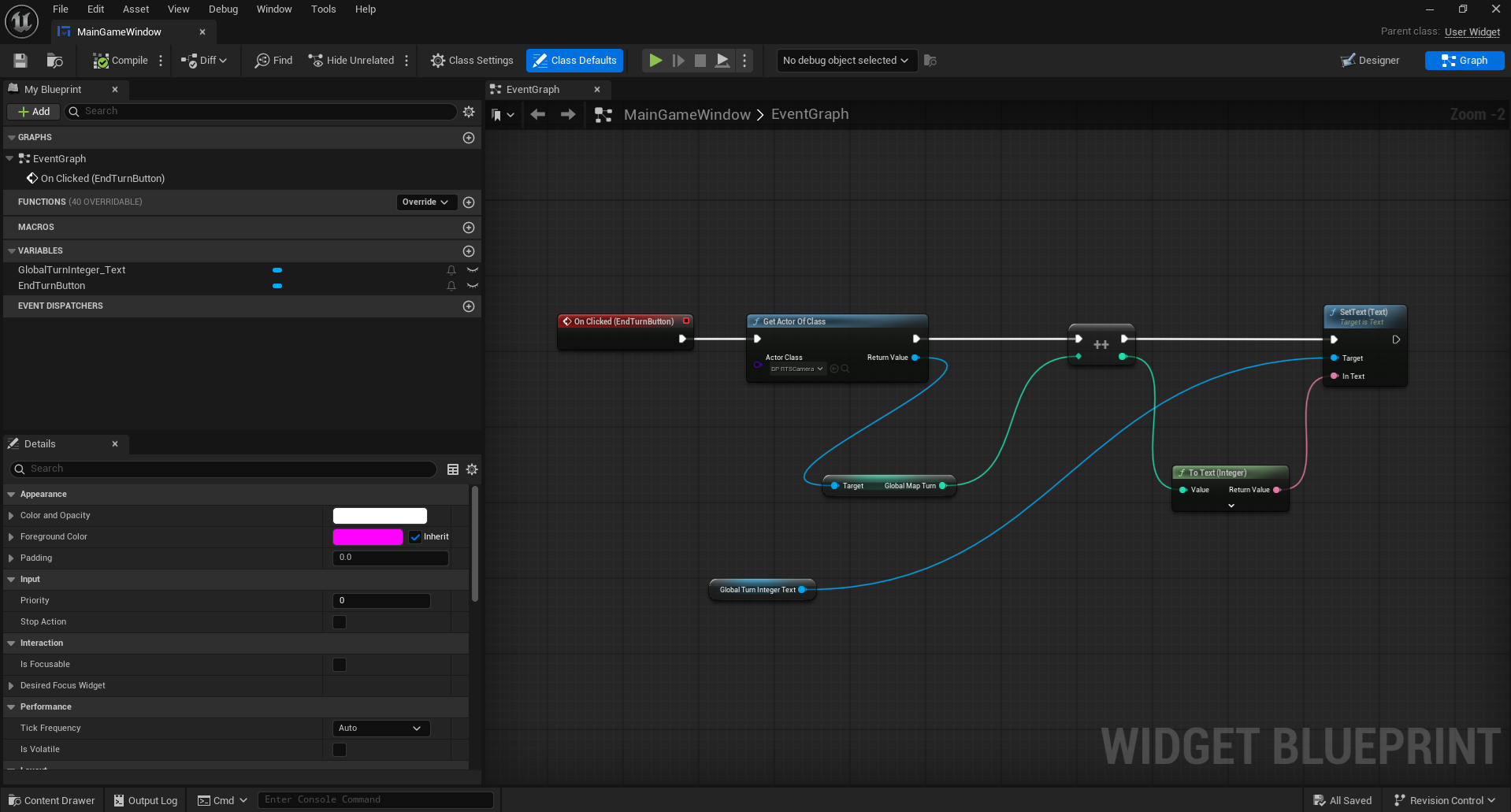Enable Is Focusable checkbox
The height and width of the screenshot is (812, 1511).
(340, 665)
